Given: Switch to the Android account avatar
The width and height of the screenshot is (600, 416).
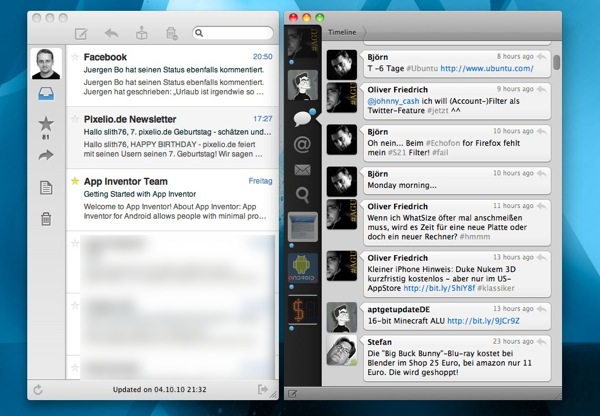Looking at the screenshot, I should [303, 268].
